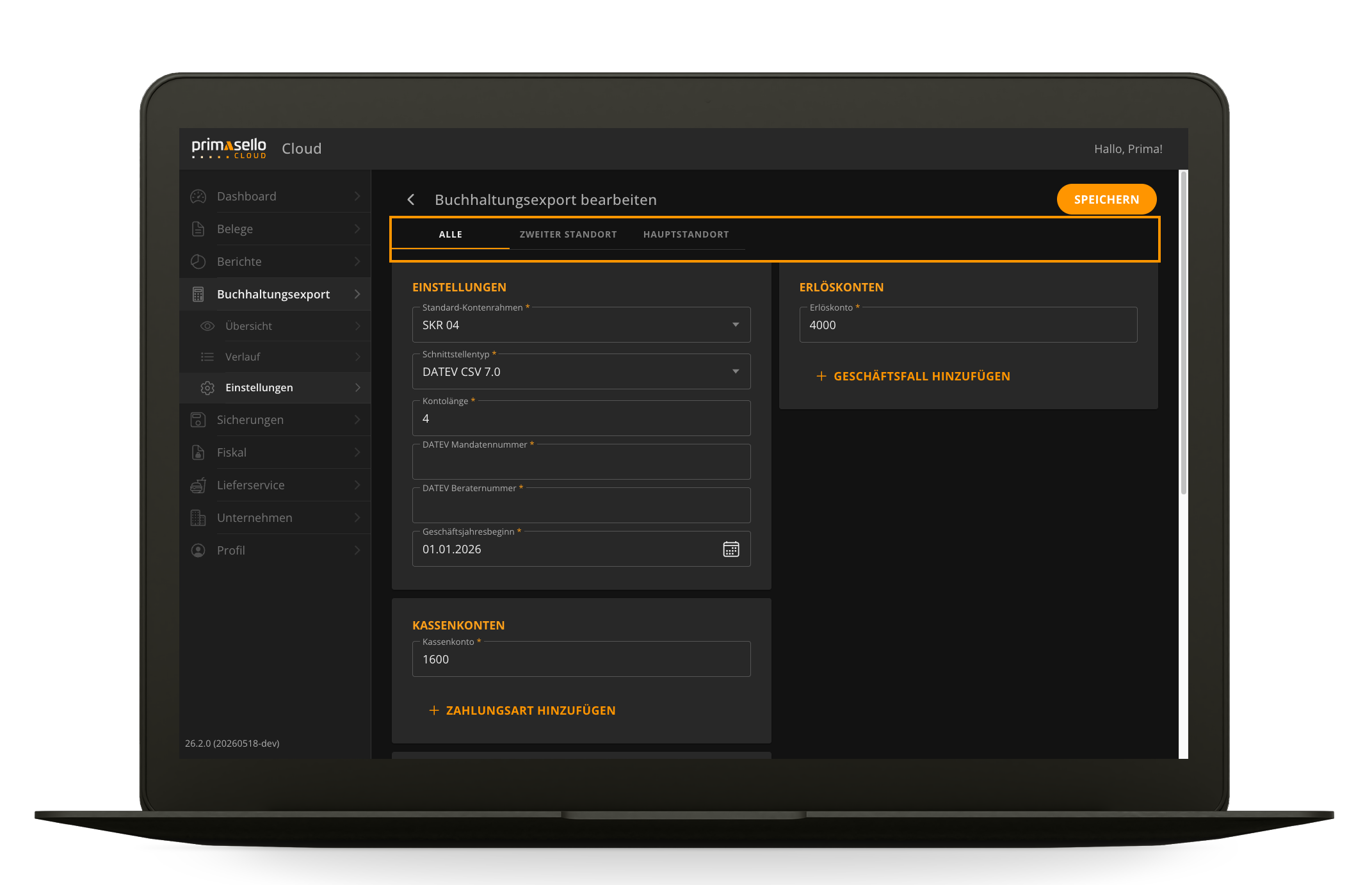Click the vertical scrollbar thumb
This screenshot has height=885, width=1372.
click(x=1184, y=333)
